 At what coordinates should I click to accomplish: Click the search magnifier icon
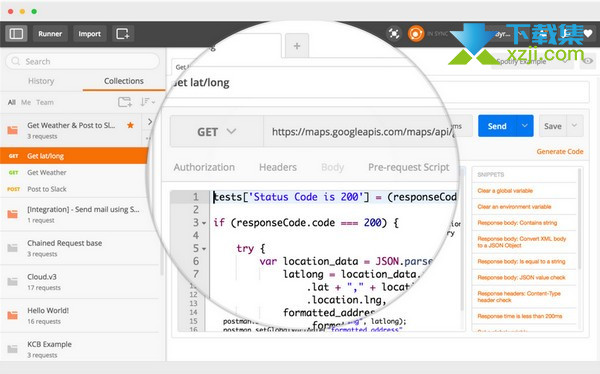tap(16, 61)
